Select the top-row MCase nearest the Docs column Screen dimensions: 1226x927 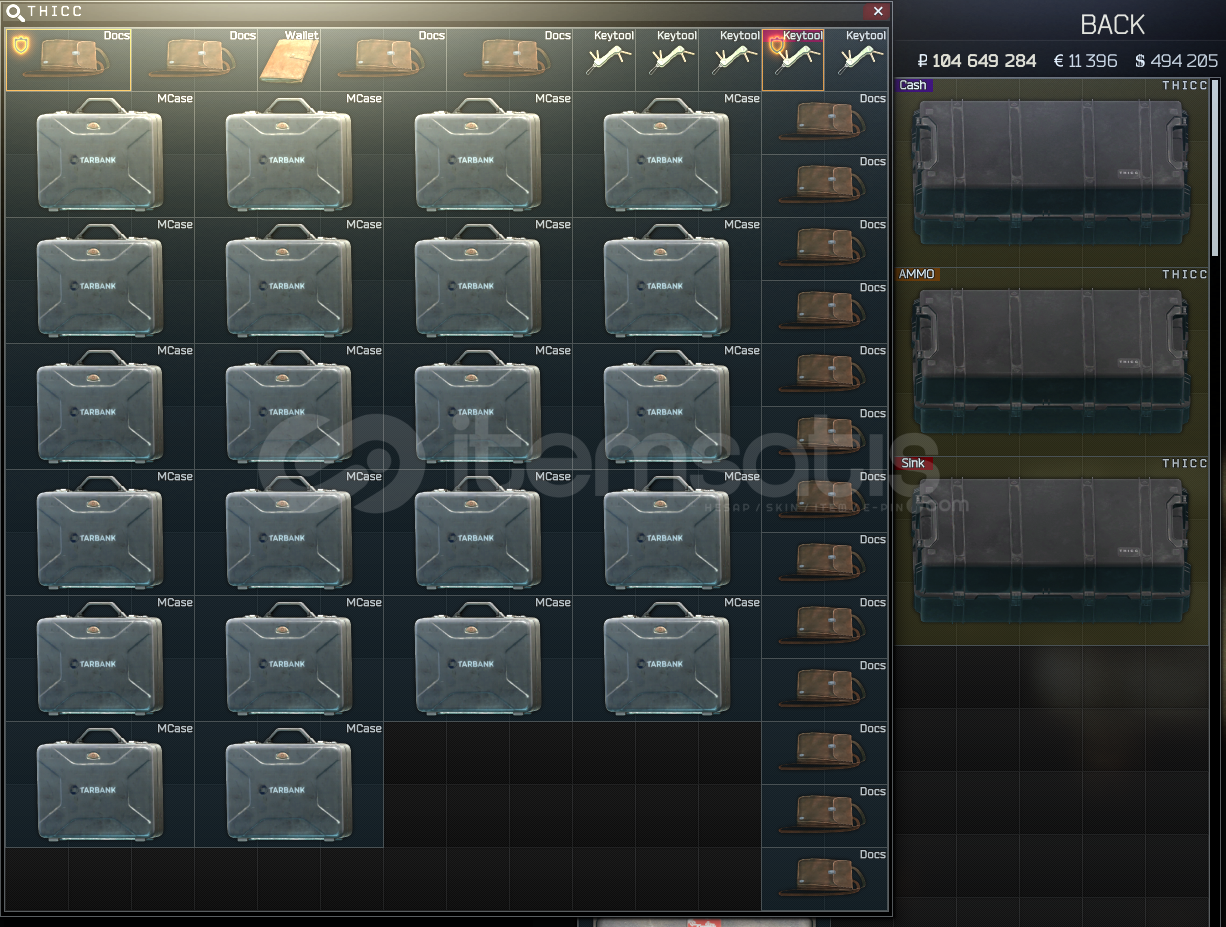click(x=667, y=154)
